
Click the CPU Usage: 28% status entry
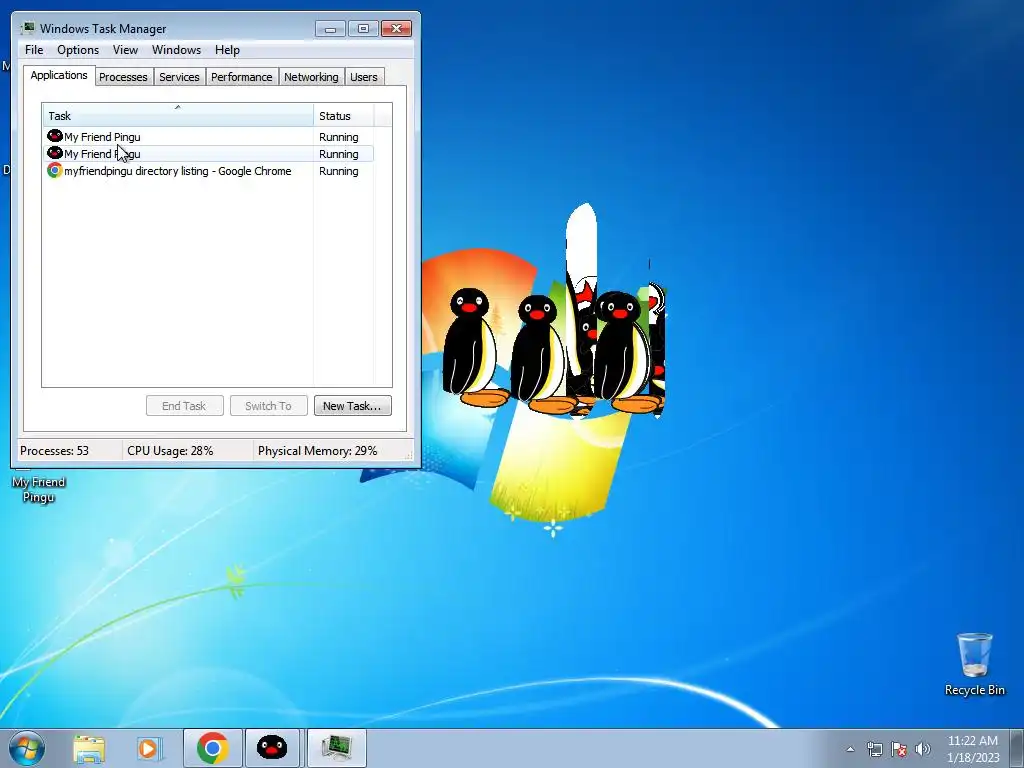[x=170, y=451]
